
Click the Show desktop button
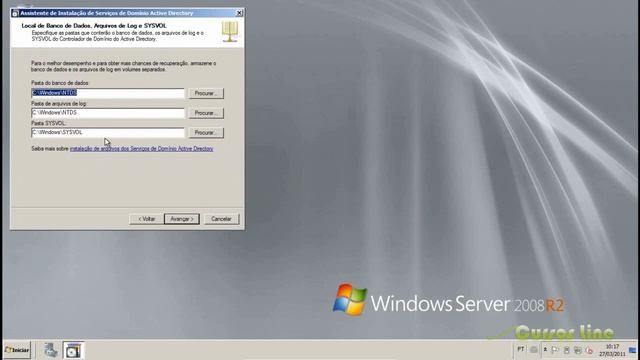click(x=633, y=350)
